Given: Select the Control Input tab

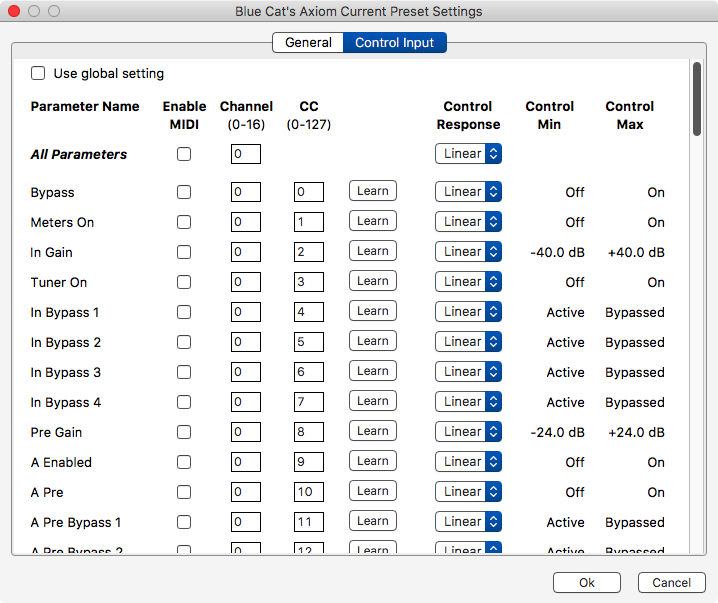Looking at the screenshot, I should (394, 43).
